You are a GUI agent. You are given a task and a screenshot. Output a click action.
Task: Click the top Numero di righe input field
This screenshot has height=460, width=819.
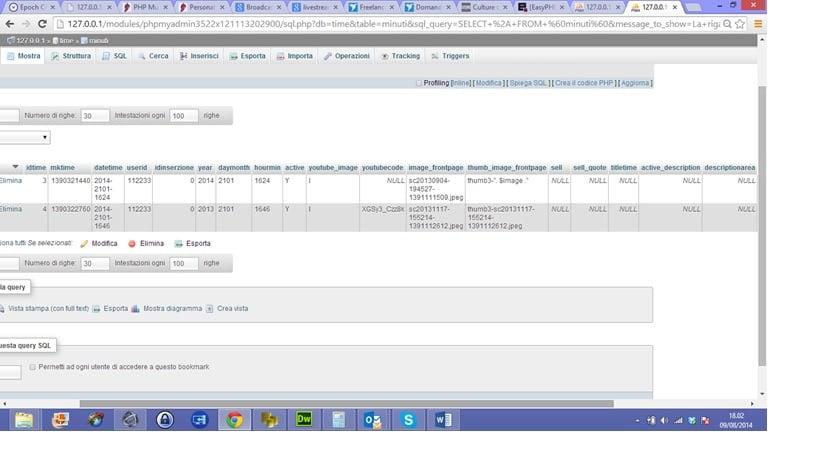coord(95,116)
